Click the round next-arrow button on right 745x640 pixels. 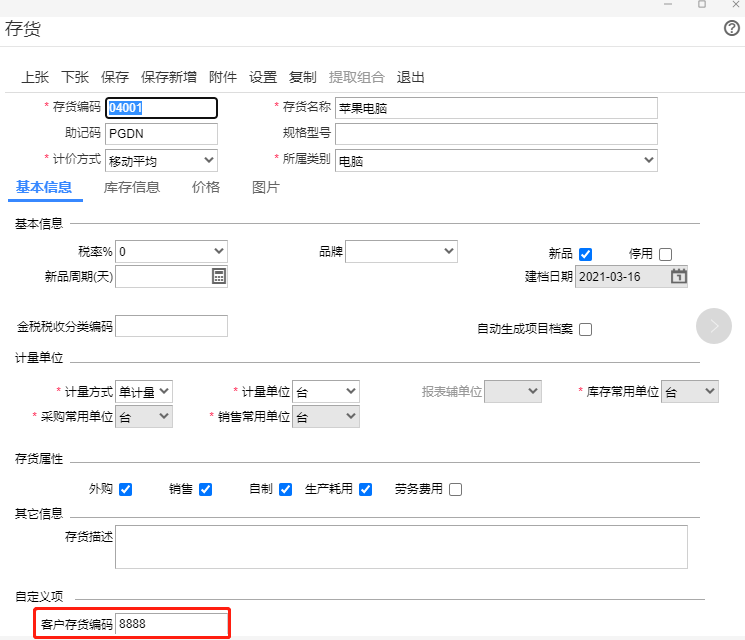(714, 326)
